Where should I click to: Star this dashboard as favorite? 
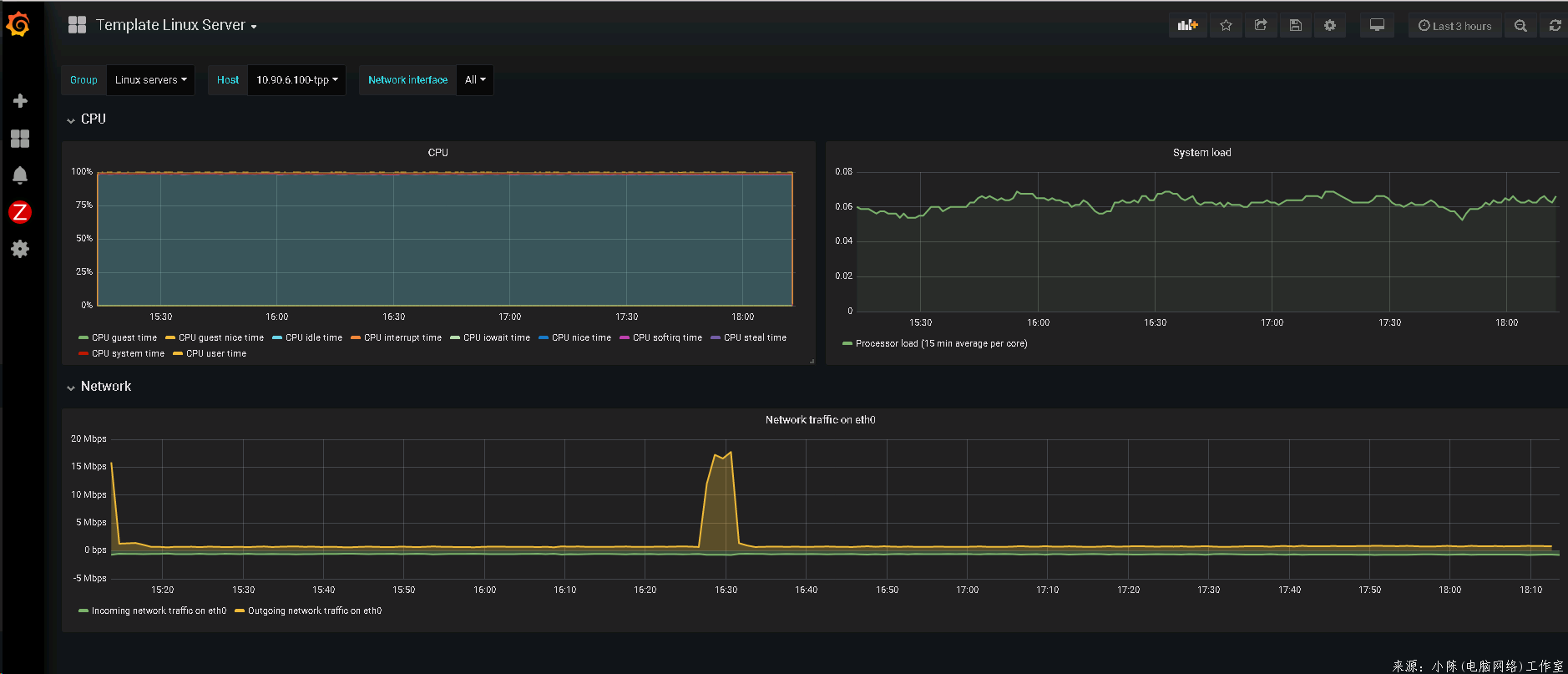(1226, 26)
